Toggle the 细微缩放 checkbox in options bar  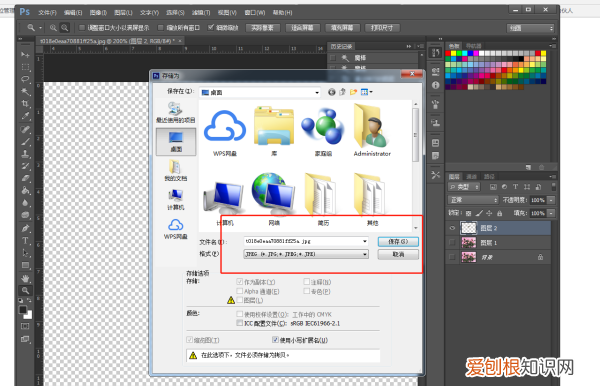click(x=210, y=28)
